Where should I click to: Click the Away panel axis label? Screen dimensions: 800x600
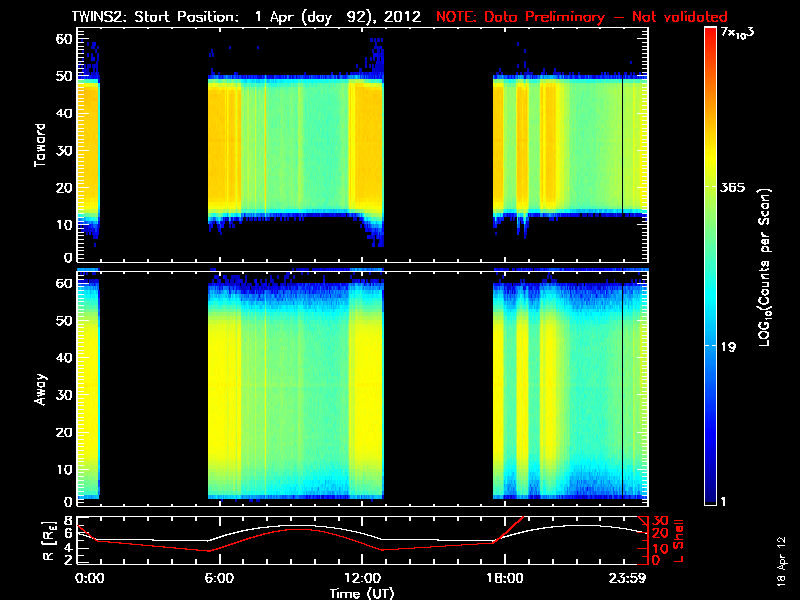[39, 389]
